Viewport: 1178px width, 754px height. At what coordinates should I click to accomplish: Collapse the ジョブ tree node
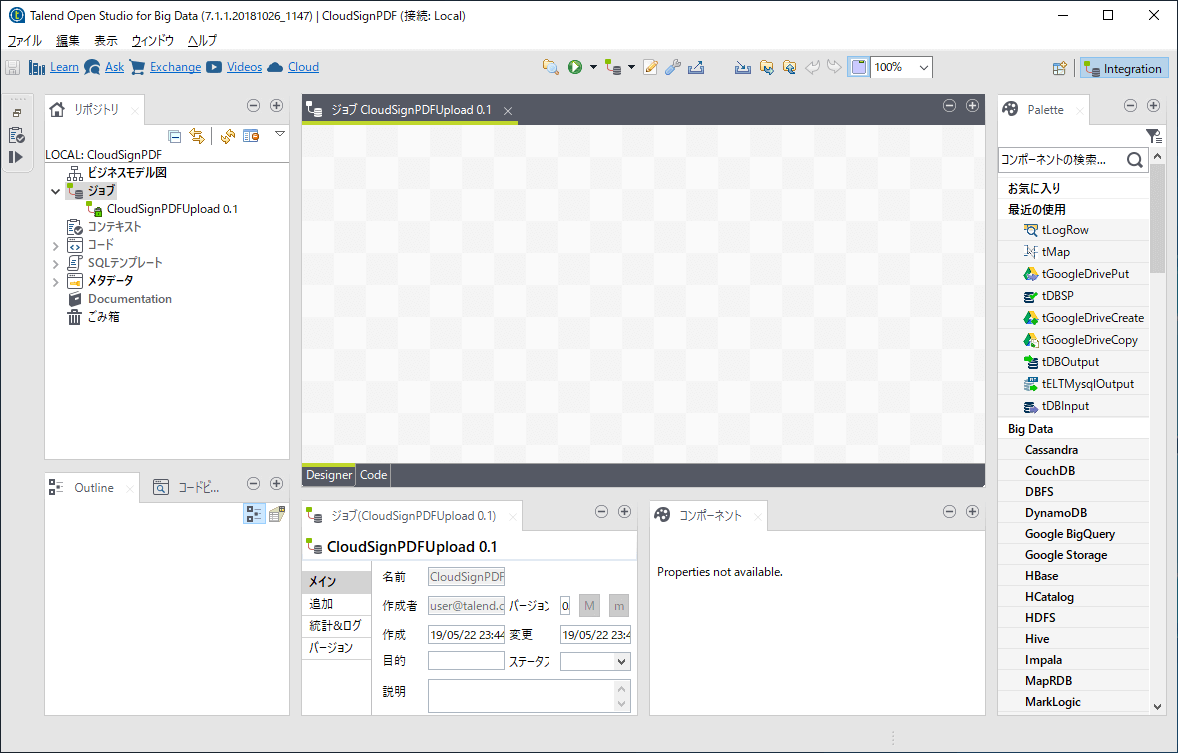pyautogui.click(x=56, y=192)
